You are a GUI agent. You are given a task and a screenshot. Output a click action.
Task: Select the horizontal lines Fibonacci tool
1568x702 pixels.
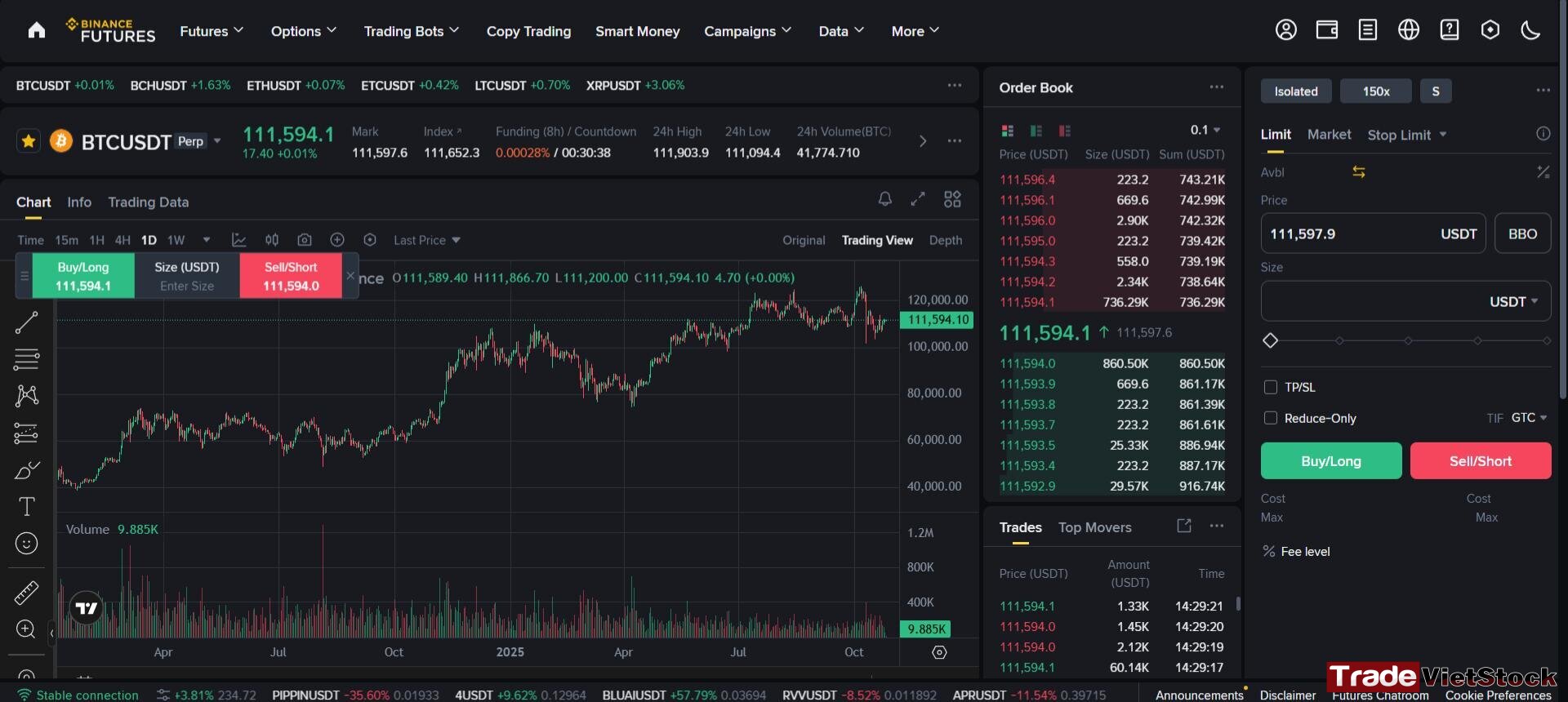click(x=26, y=359)
